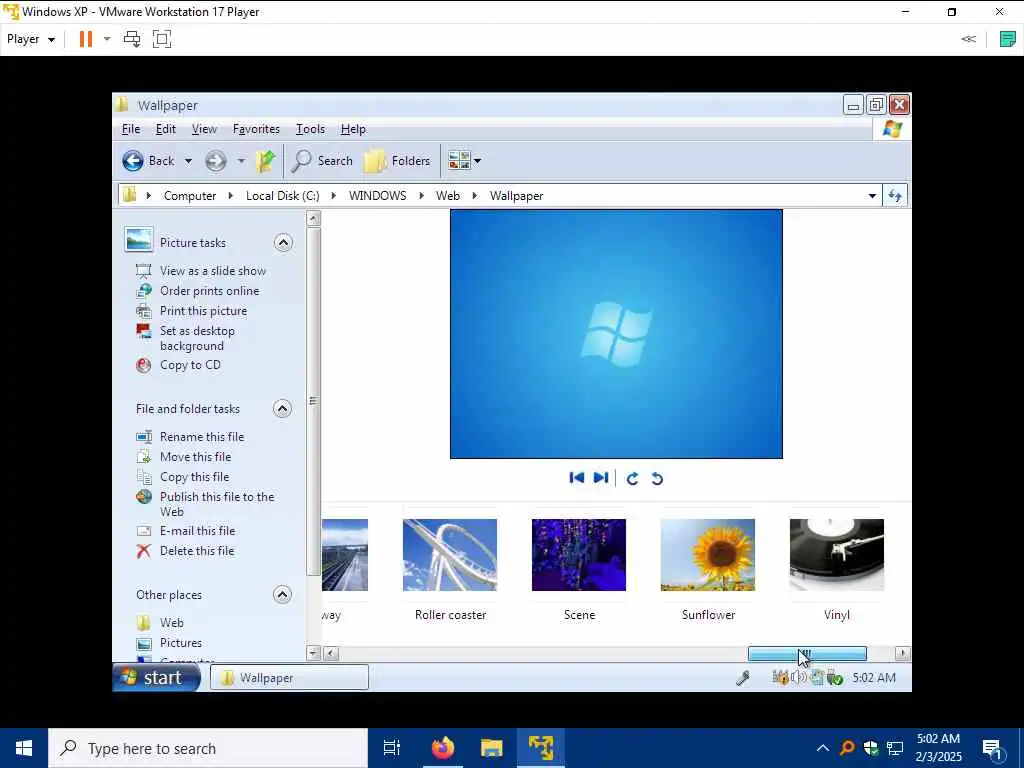Click the task pane scroll down arrow
Image resolution: width=1024 pixels, height=768 pixels.
pyautogui.click(x=313, y=653)
